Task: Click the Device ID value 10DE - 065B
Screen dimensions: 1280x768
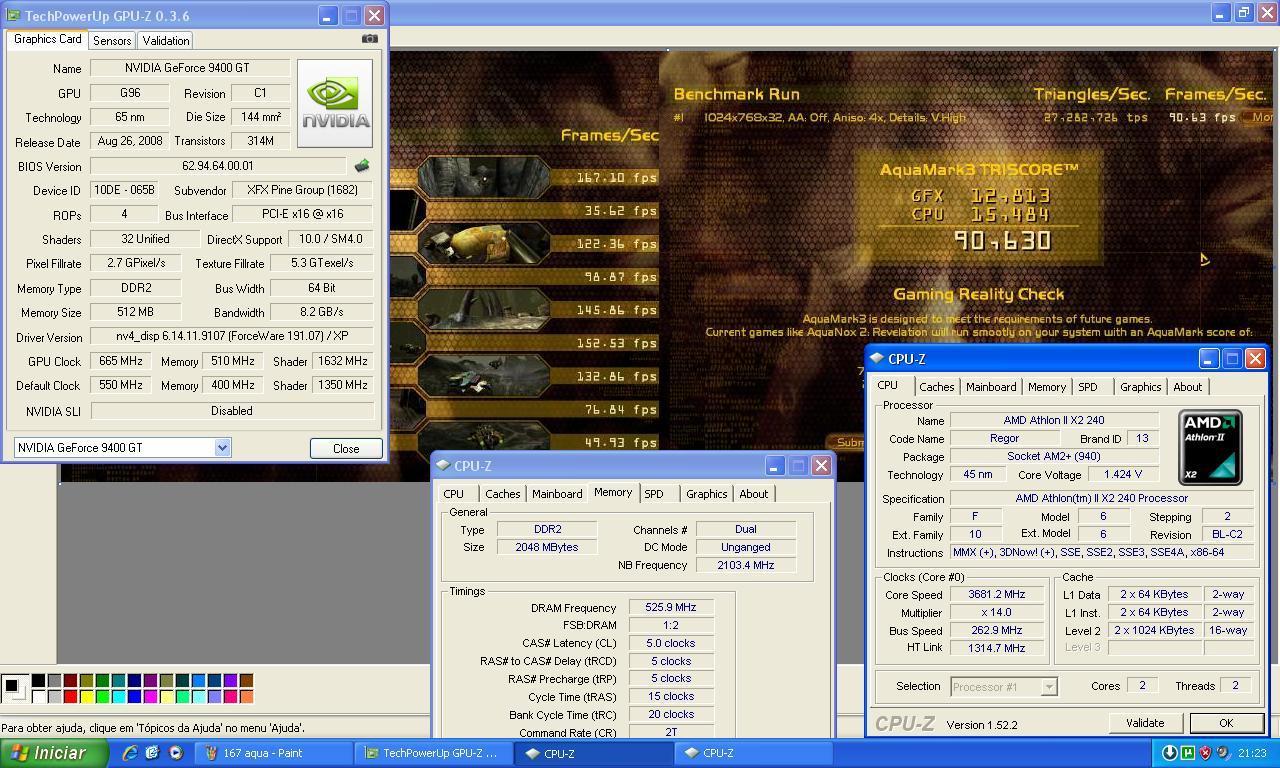Action: point(122,190)
